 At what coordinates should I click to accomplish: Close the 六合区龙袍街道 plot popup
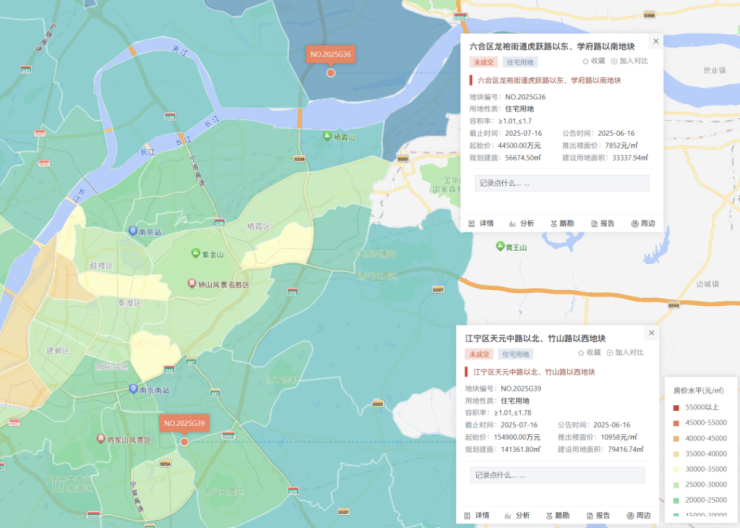click(x=656, y=41)
